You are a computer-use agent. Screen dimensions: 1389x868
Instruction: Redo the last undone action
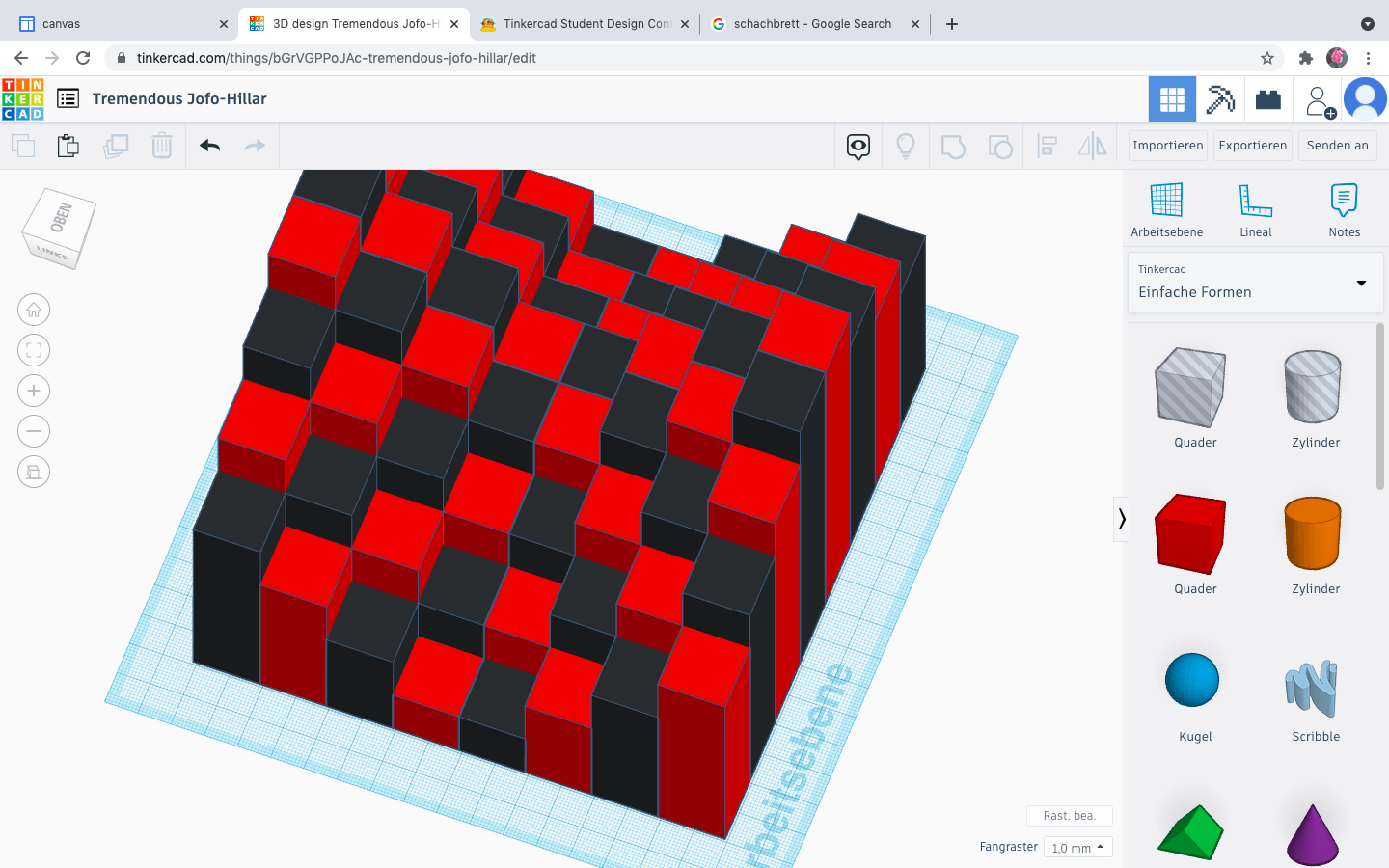click(x=255, y=146)
